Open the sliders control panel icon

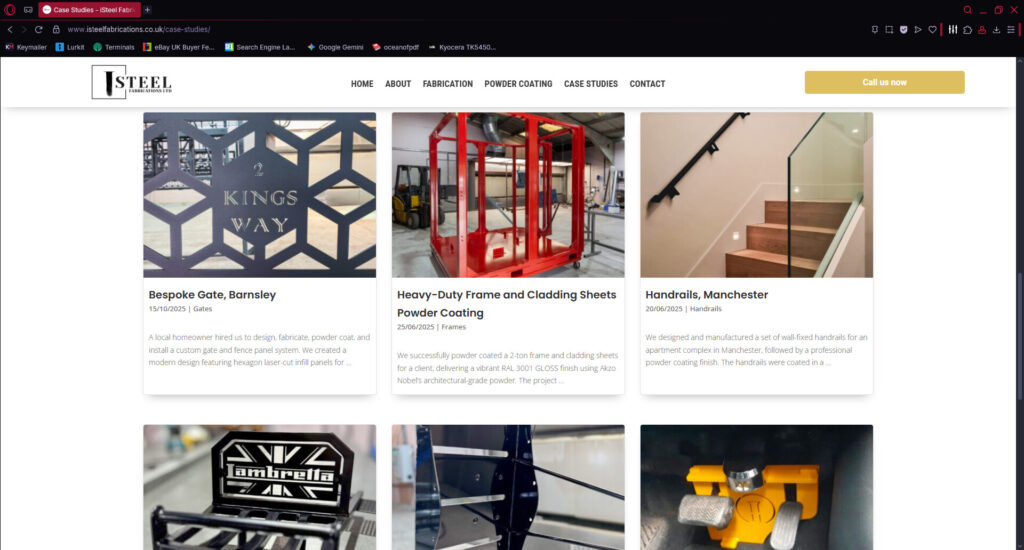click(x=953, y=29)
